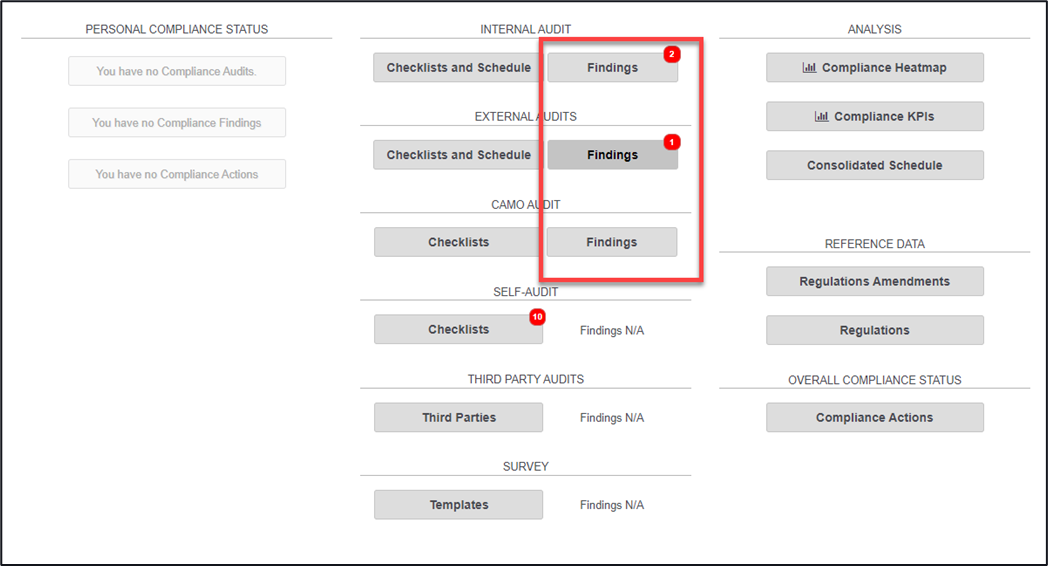1048x566 pixels.
Task: Open Internal Audit Checklists and Schedule
Action: point(458,68)
